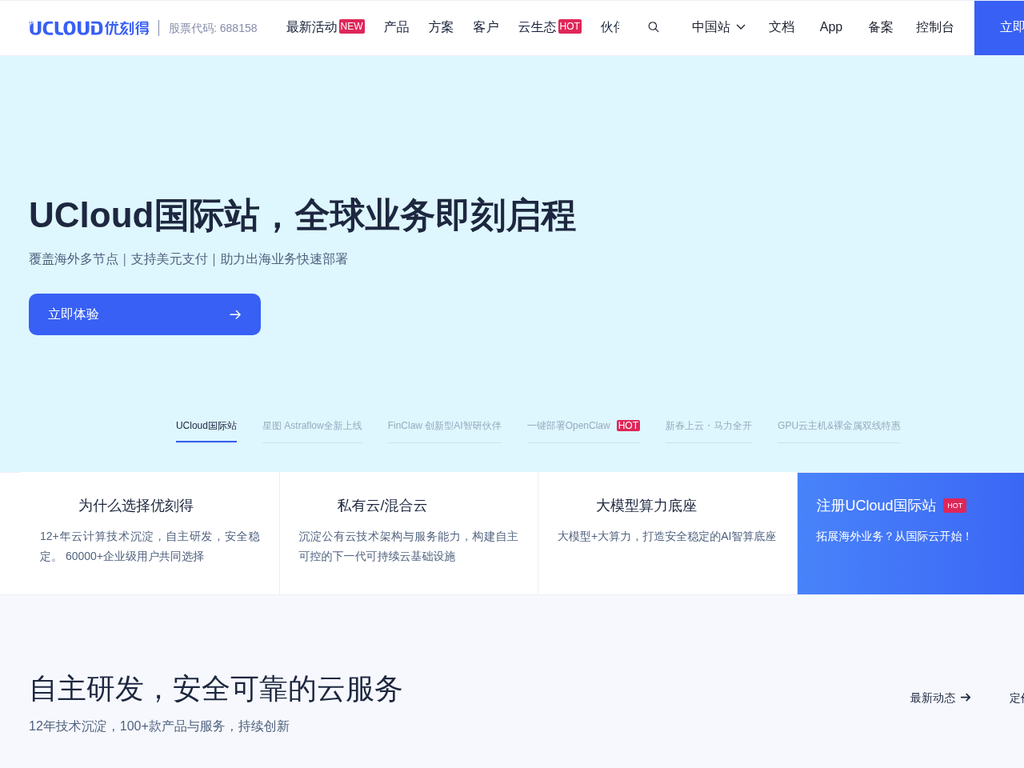Viewport: 1024px width, 768px height.
Task: Open the 大模型算力底座 card
Action: point(667,533)
